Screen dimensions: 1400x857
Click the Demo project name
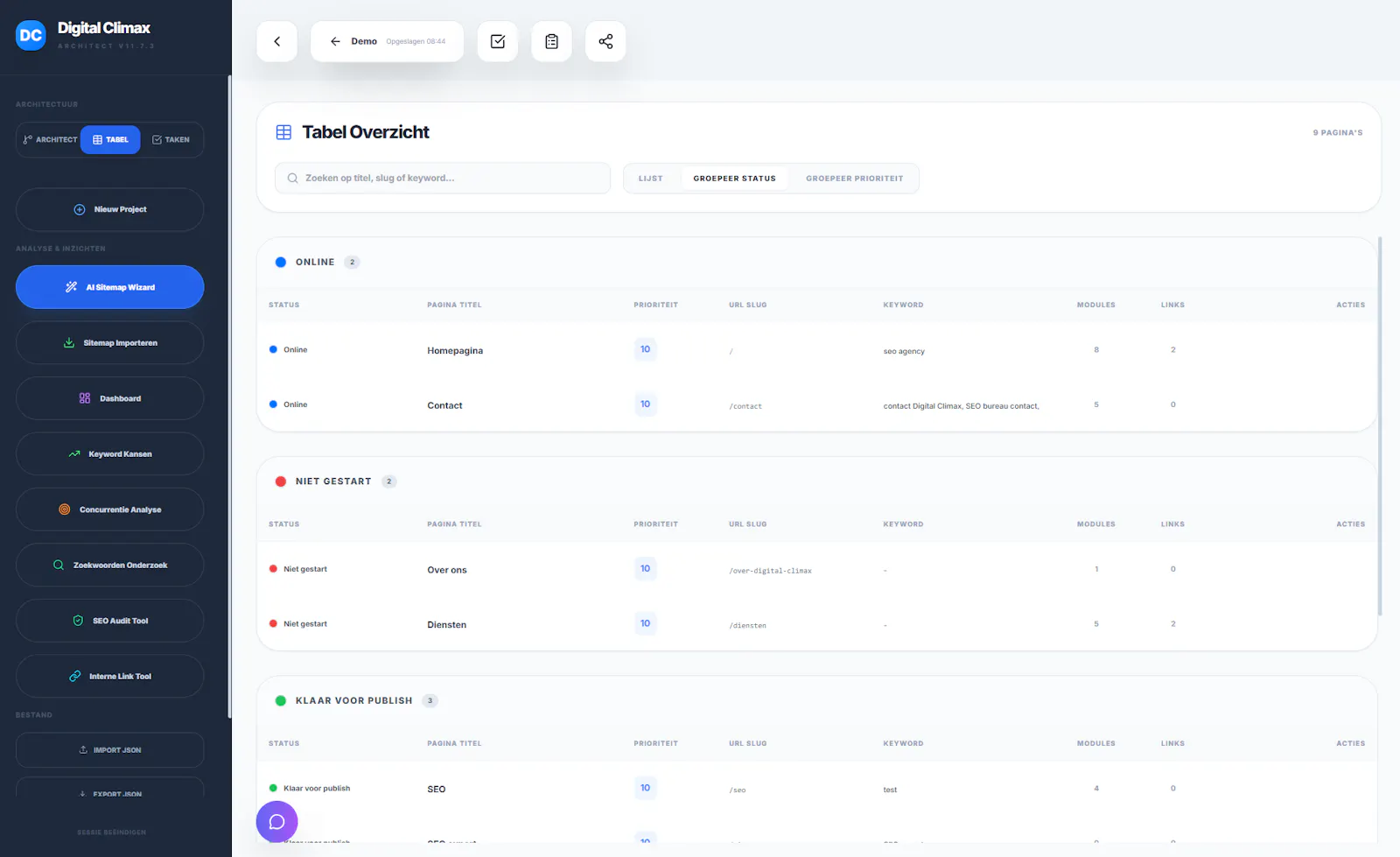364,41
